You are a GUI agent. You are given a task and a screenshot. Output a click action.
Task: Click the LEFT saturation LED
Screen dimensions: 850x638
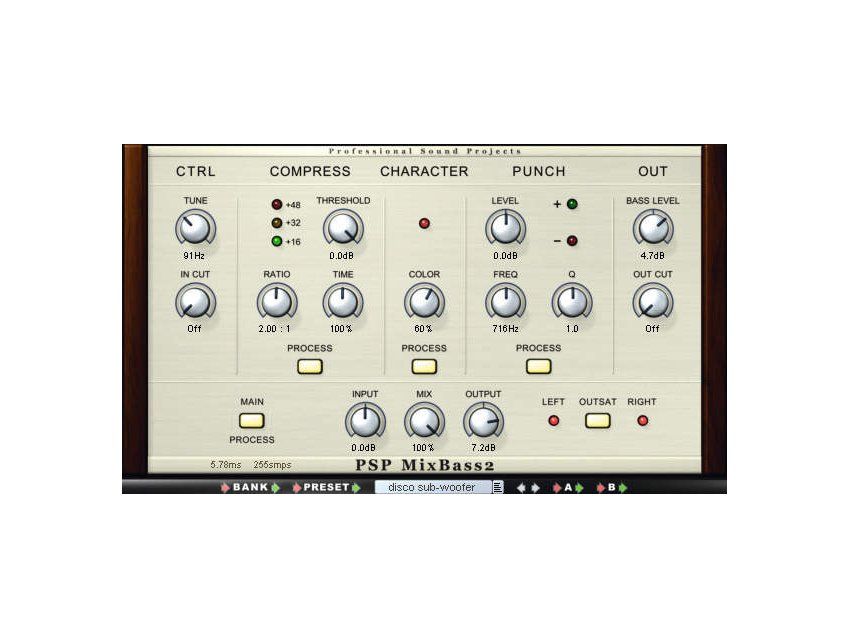point(553,420)
